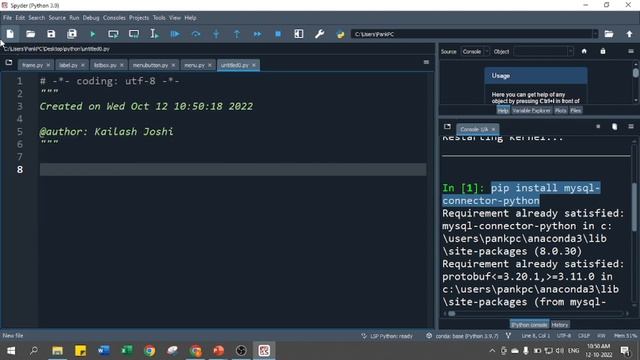This screenshot has height=360, width=640.
Task: Toggle the Help pane lock icon
Action: pos(603,51)
